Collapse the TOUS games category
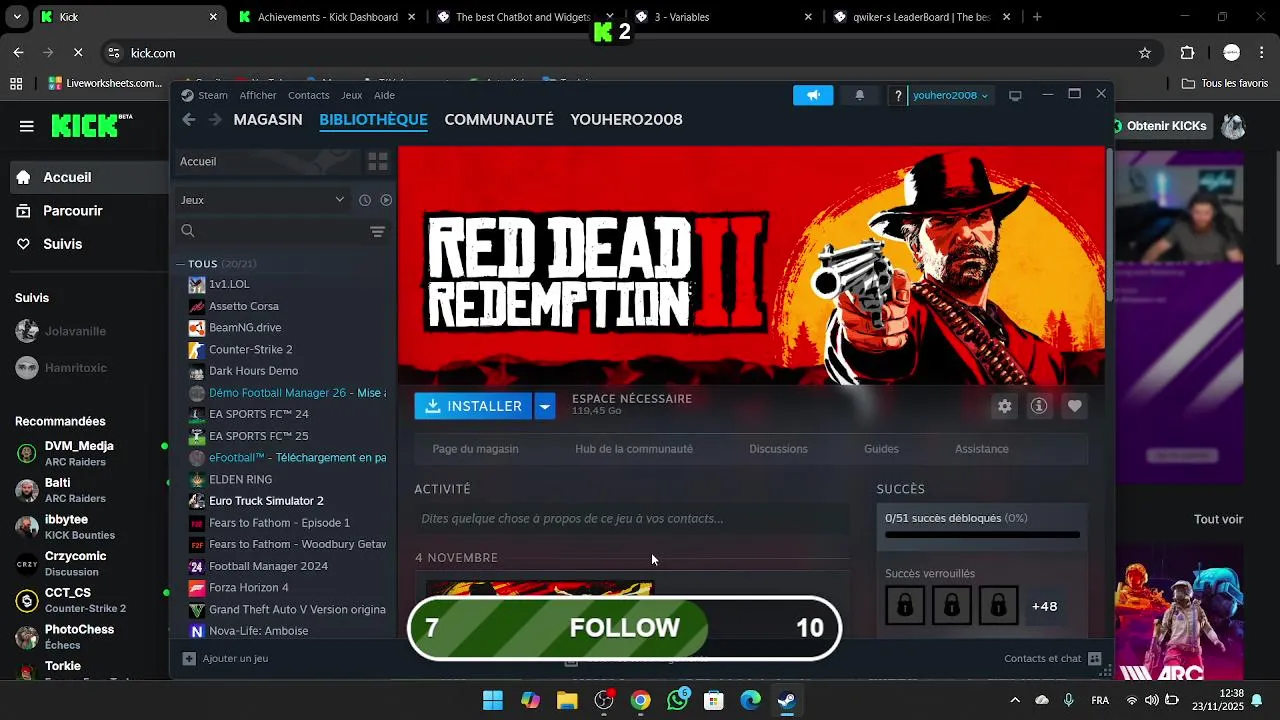 [180, 264]
